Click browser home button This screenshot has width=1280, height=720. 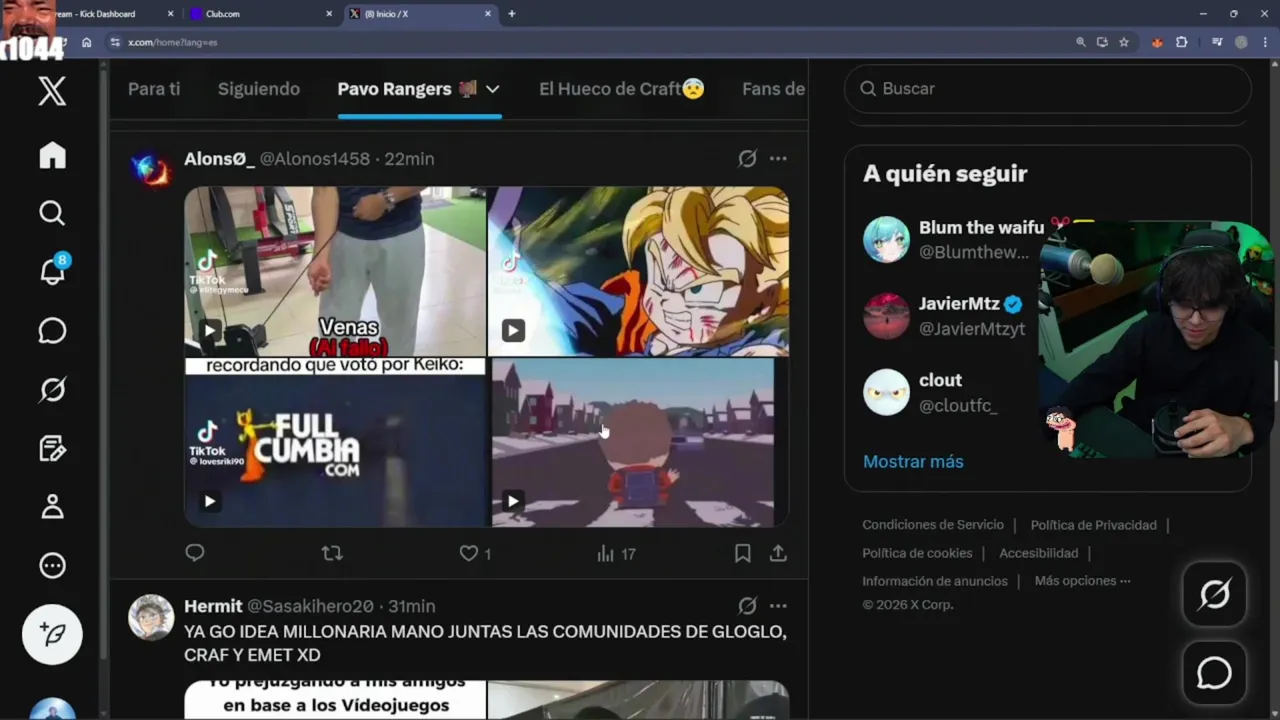pyautogui.click(x=87, y=42)
